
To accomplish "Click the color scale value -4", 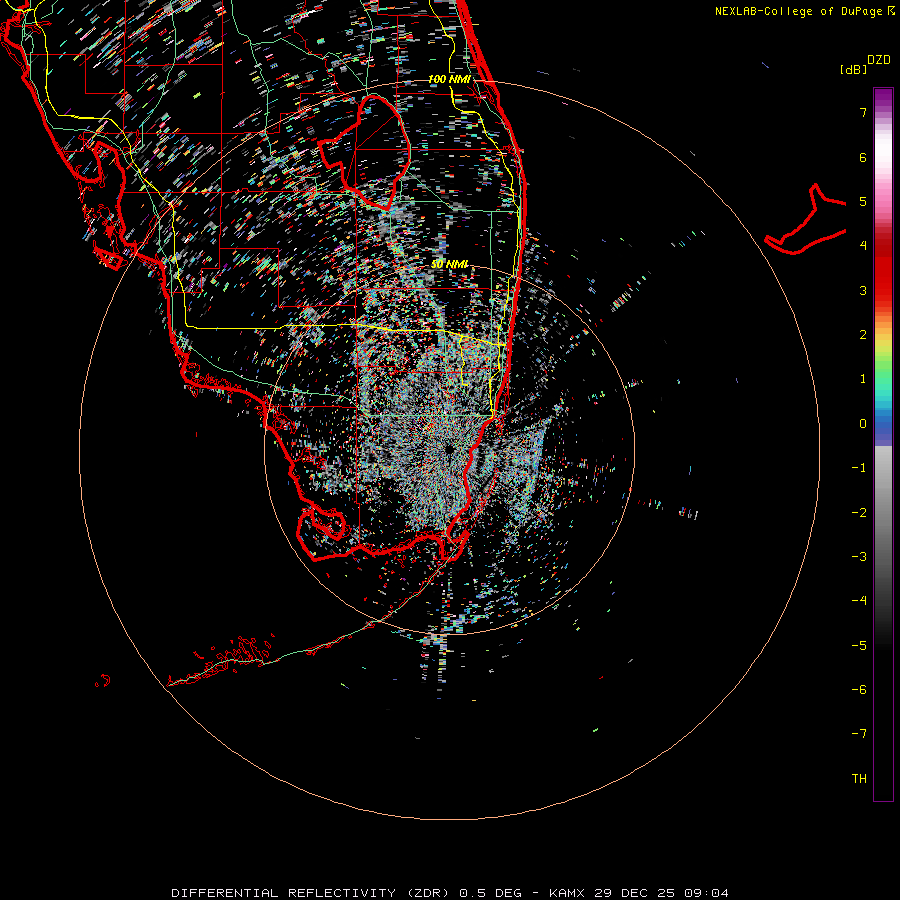I will tap(859, 601).
